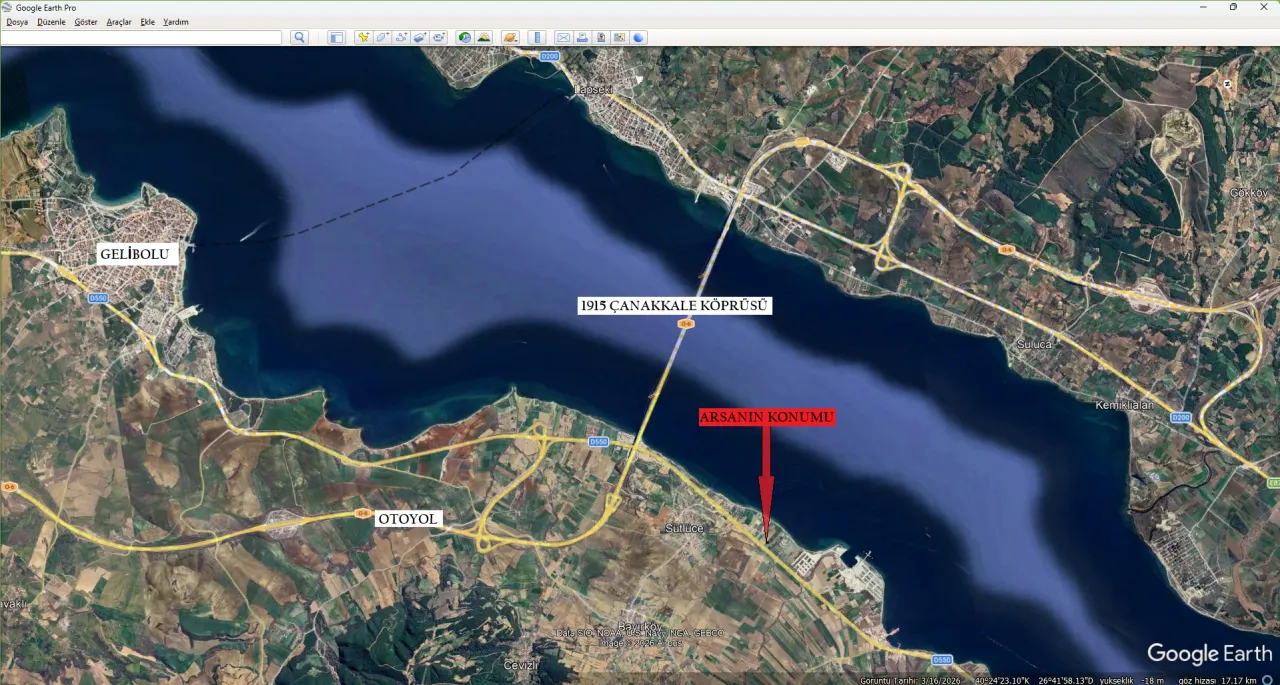
Task: Click View in Google Maps icon
Action: click(x=620, y=37)
